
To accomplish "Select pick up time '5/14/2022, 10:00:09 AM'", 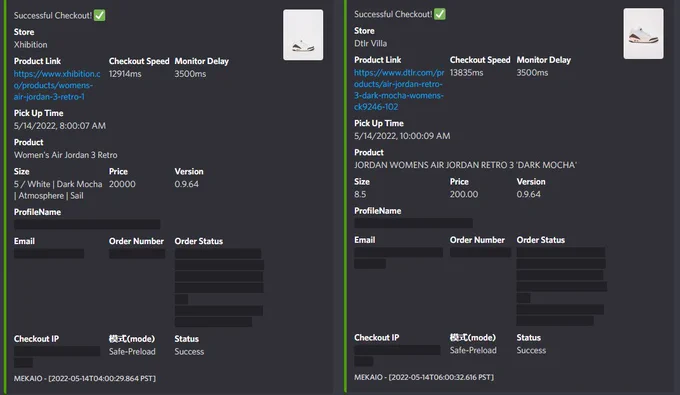I will pyautogui.click(x=402, y=136).
